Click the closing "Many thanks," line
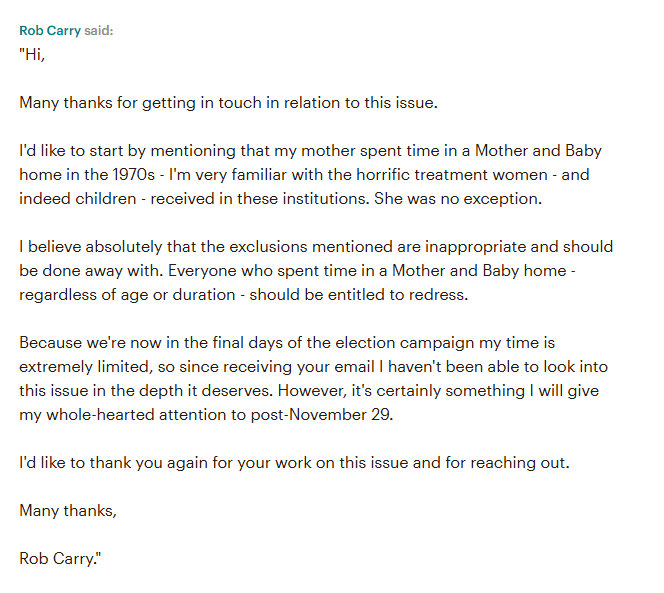Image resolution: width=664 pixels, height=593 pixels. click(x=68, y=510)
